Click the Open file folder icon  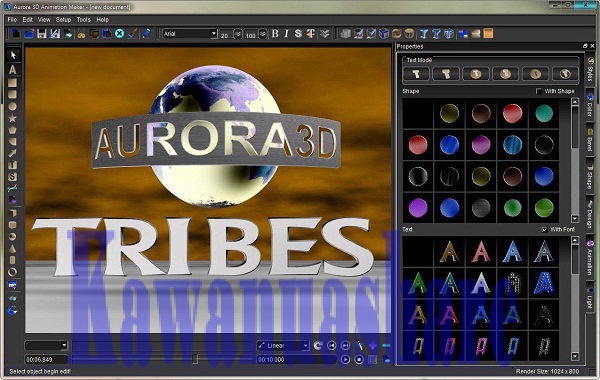(29, 34)
